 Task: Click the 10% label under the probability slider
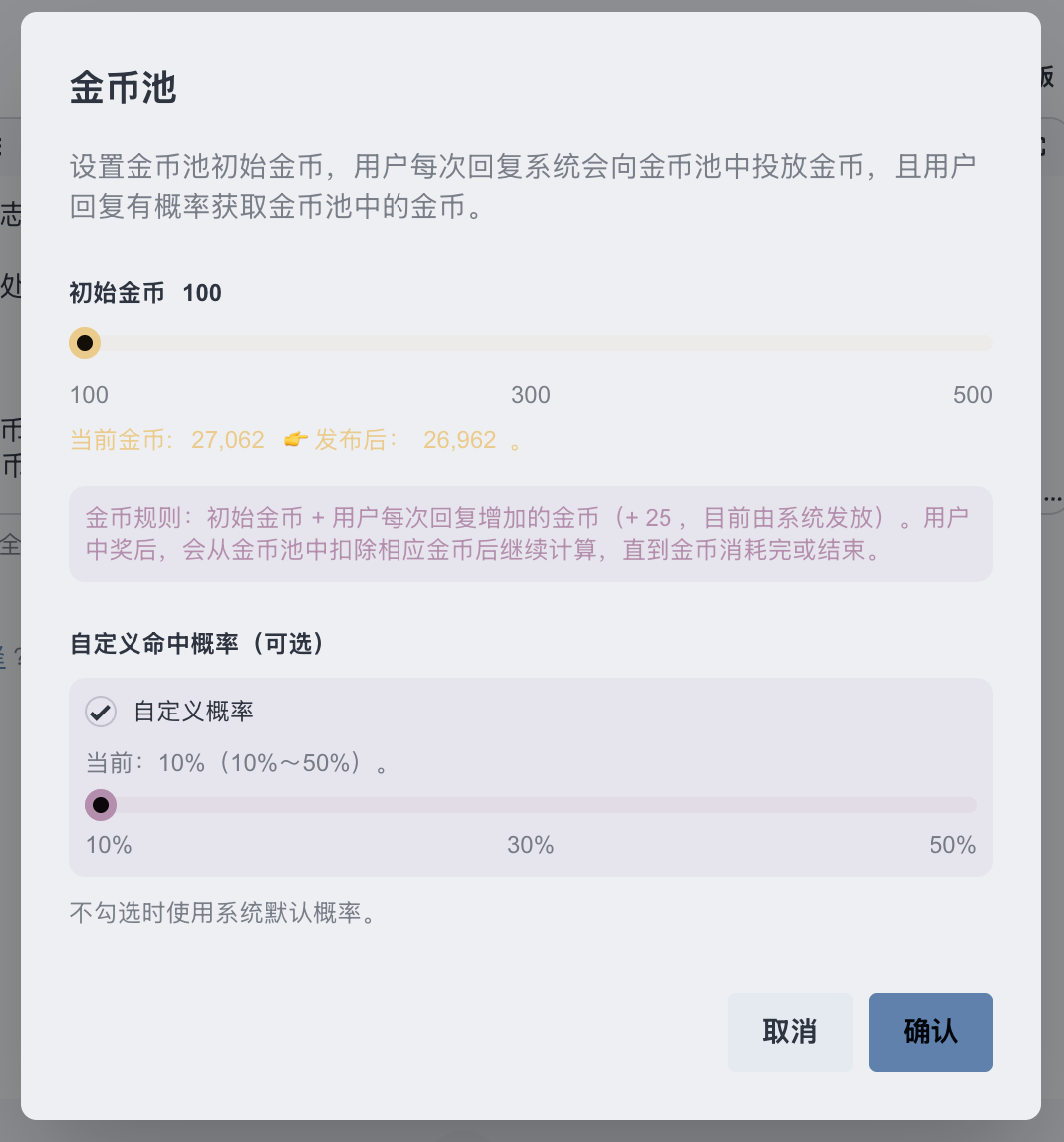click(109, 846)
